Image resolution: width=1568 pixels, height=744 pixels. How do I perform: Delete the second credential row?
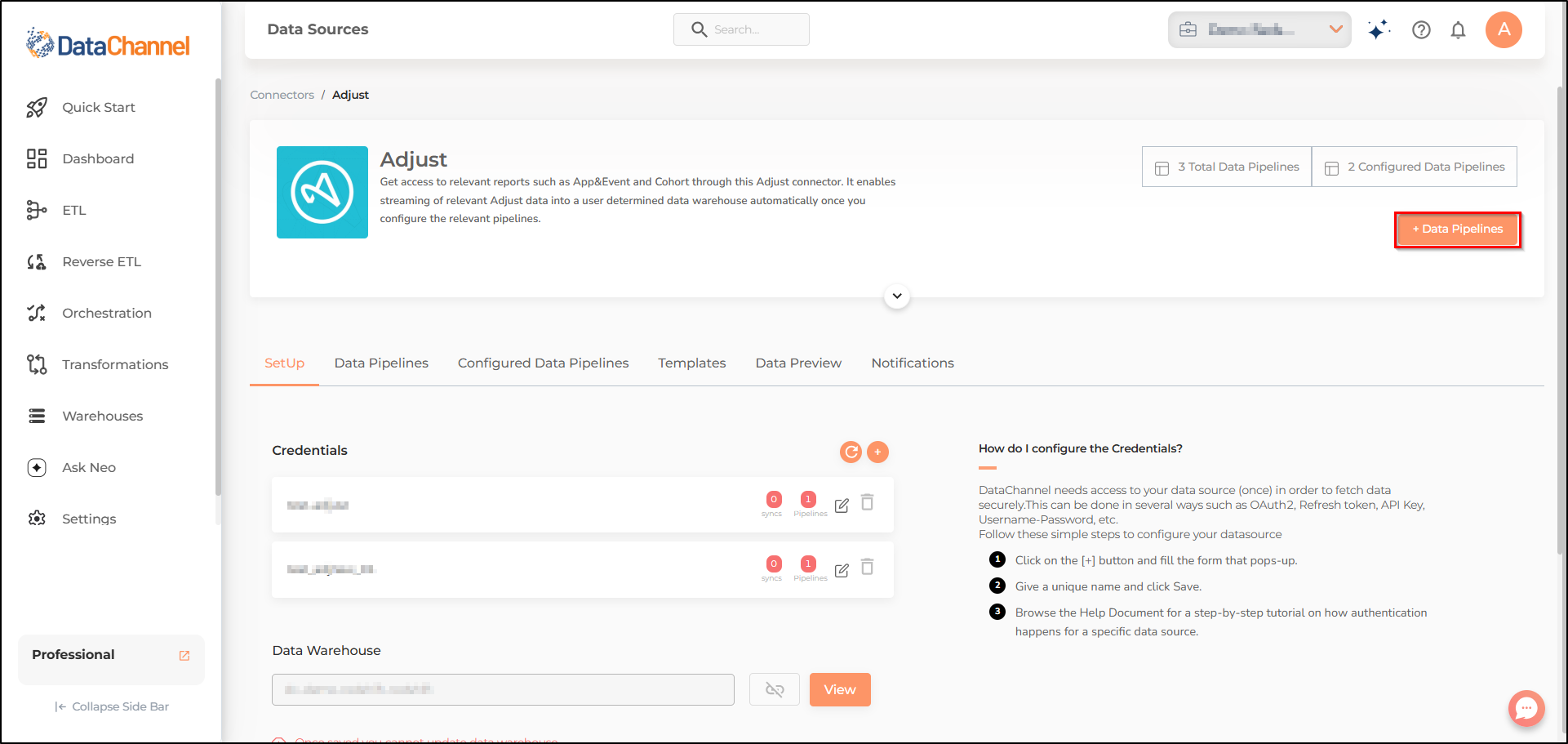click(x=868, y=567)
